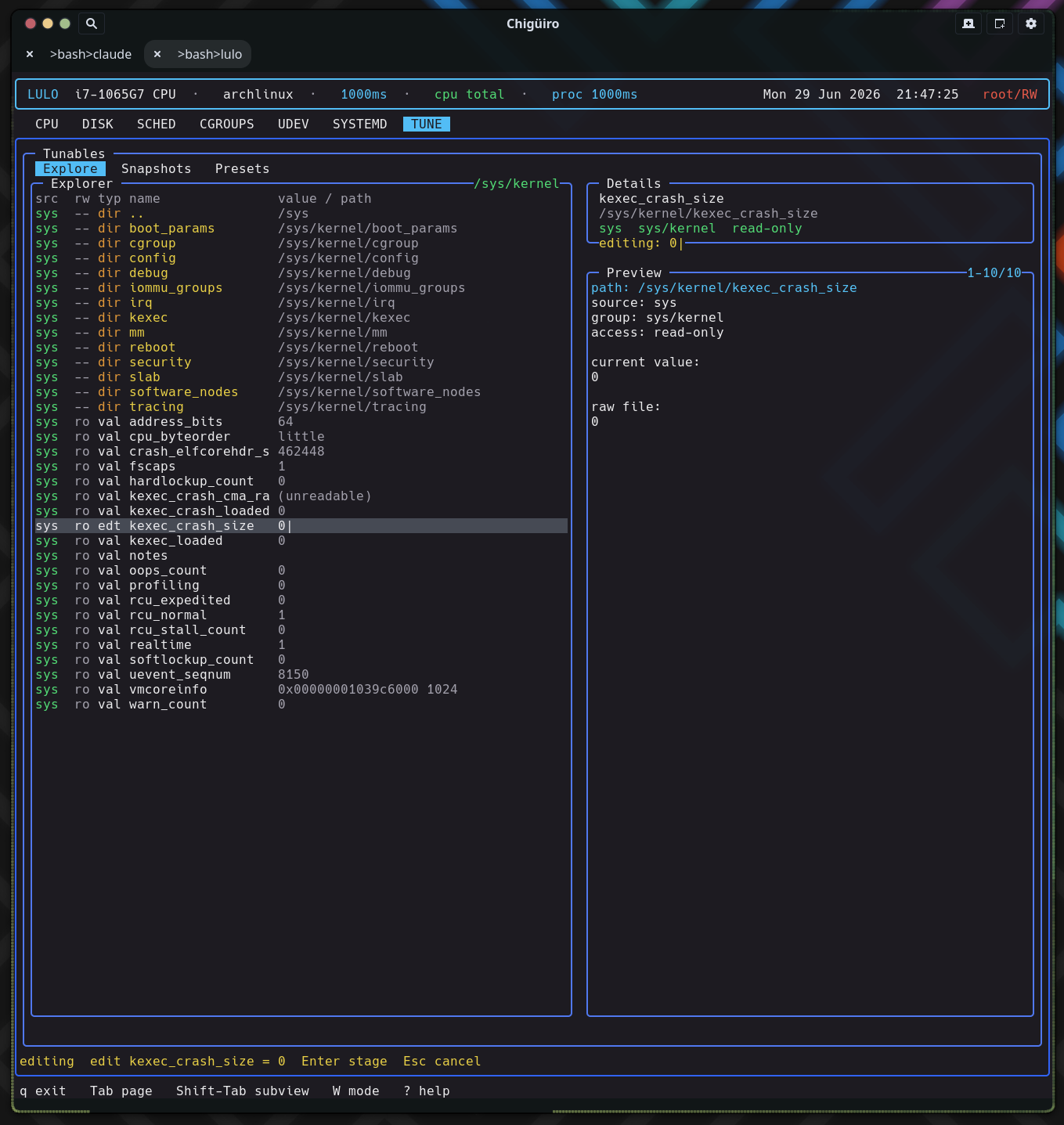This screenshot has height=1125, width=1064.
Task: Go to the UDEV page
Action: (294, 124)
